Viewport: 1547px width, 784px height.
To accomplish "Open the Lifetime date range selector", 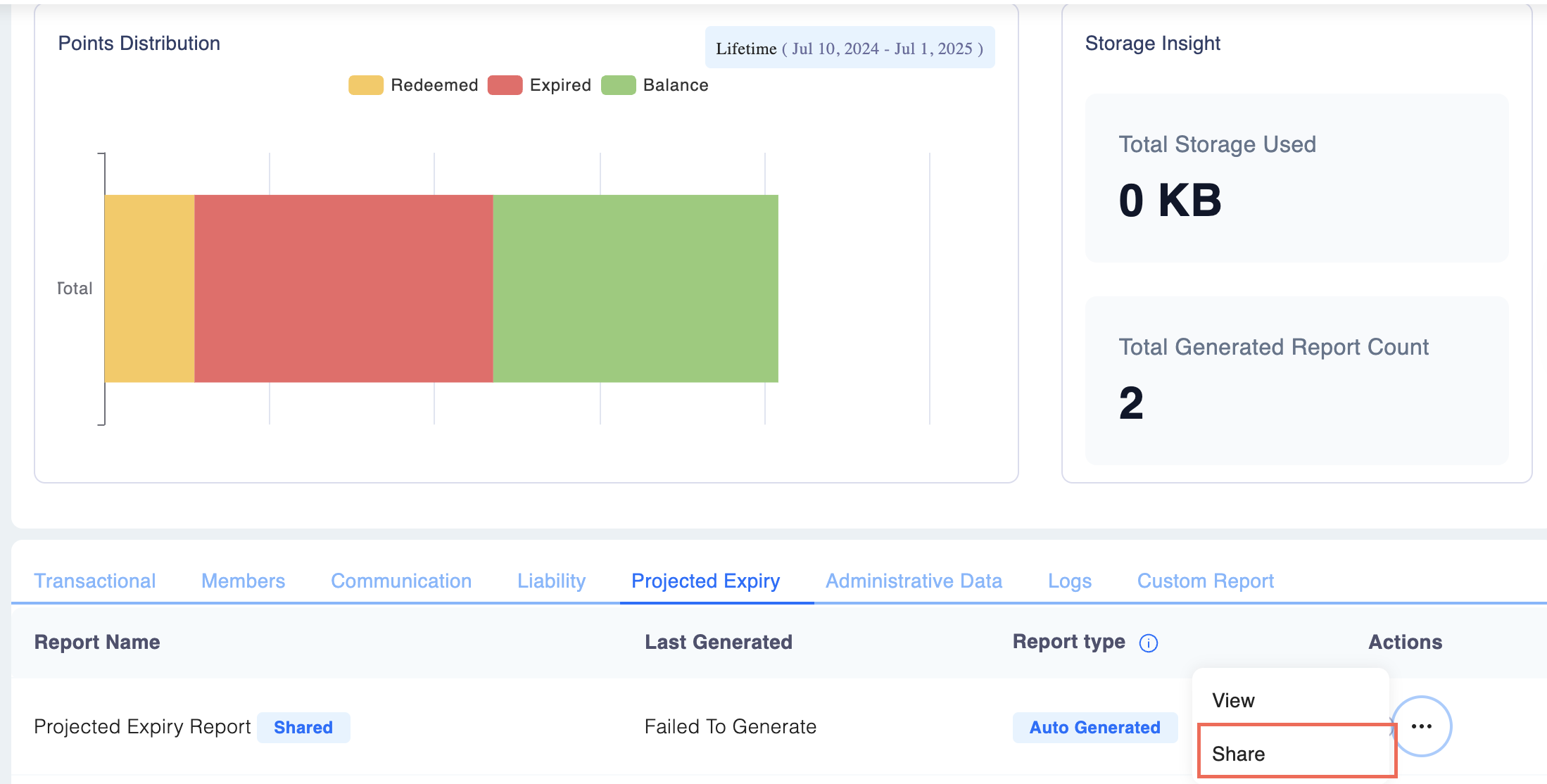I will [x=850, y=49].
